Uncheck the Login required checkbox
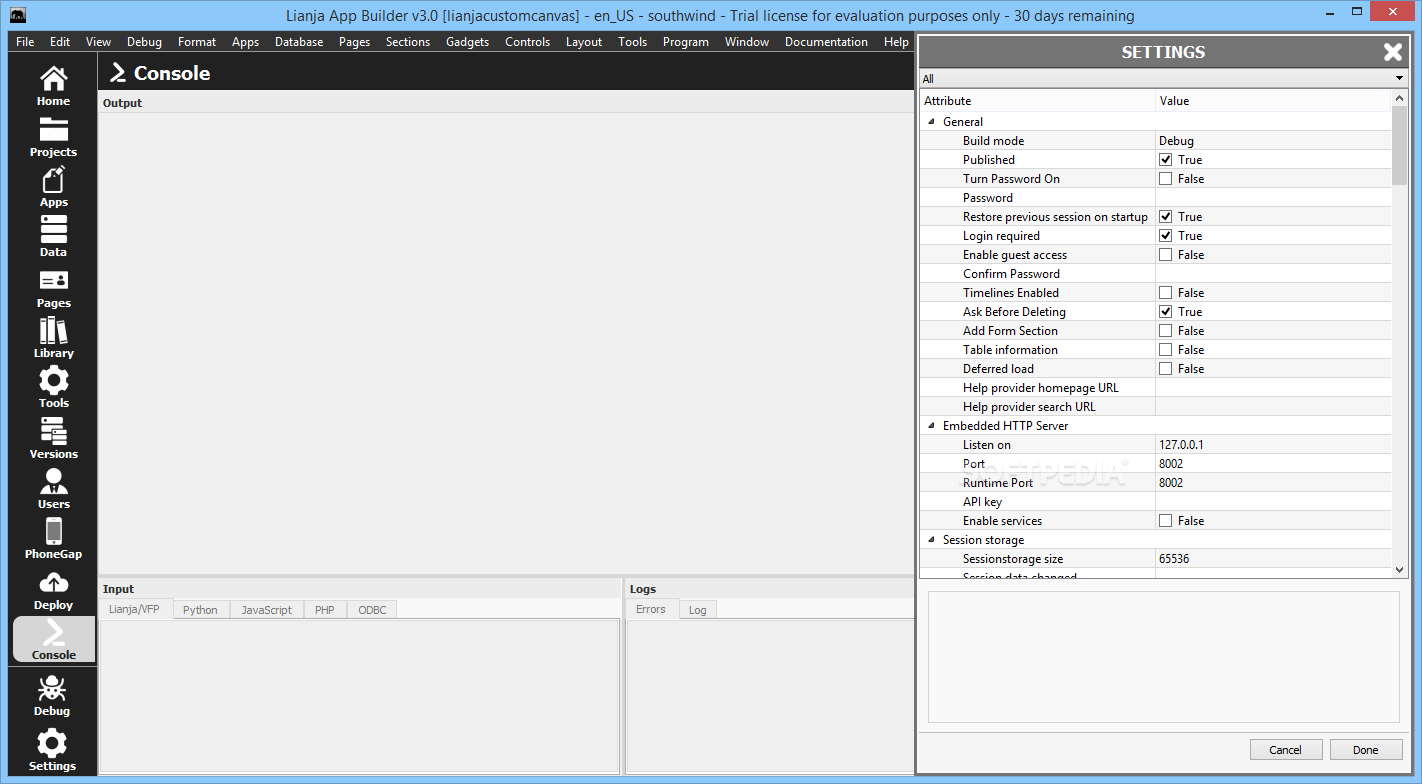This screenshot has height=784, width=1422. (1165, 235)
